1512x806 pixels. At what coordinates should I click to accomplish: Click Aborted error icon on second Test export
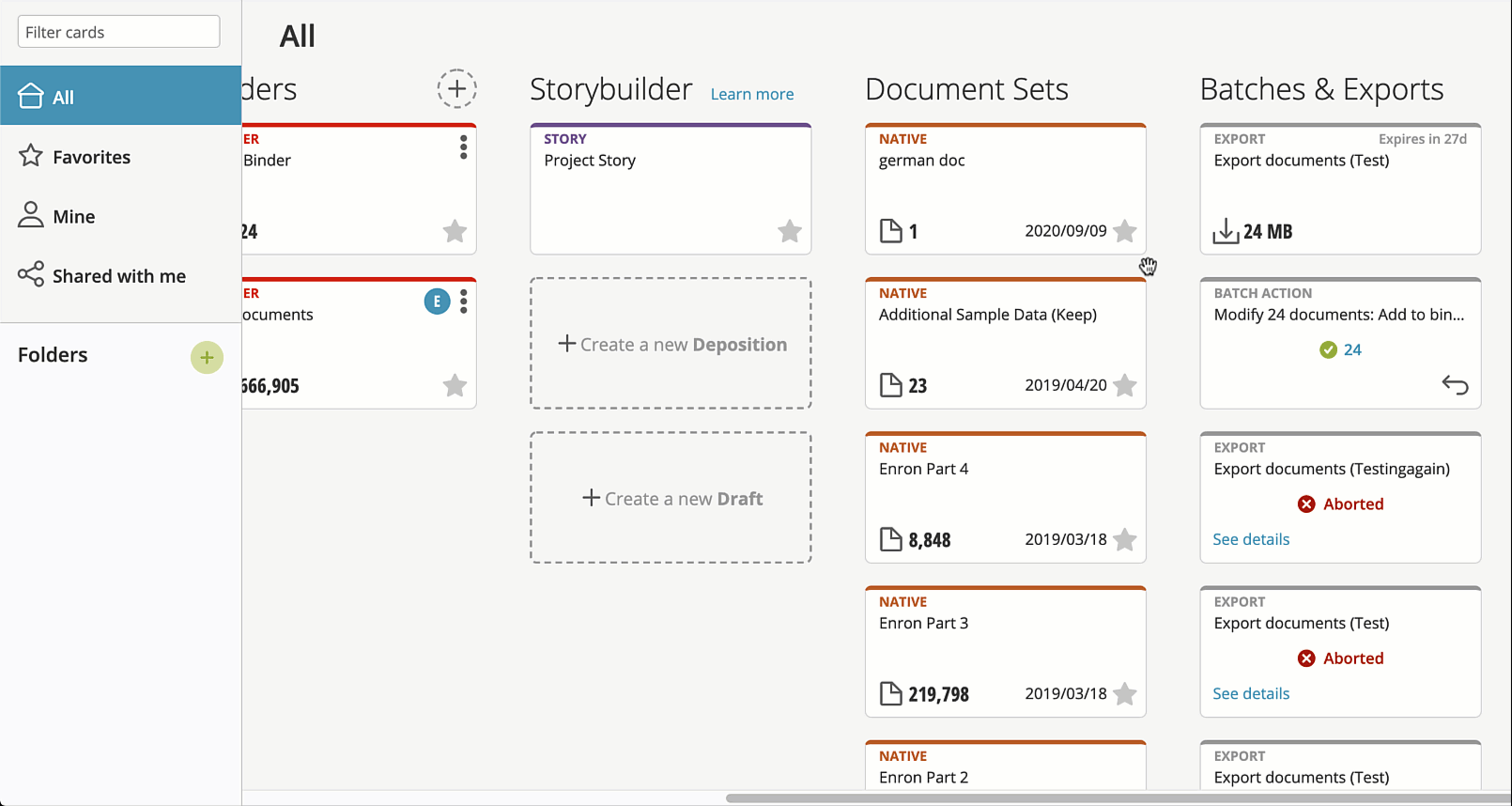point(1306,658)
